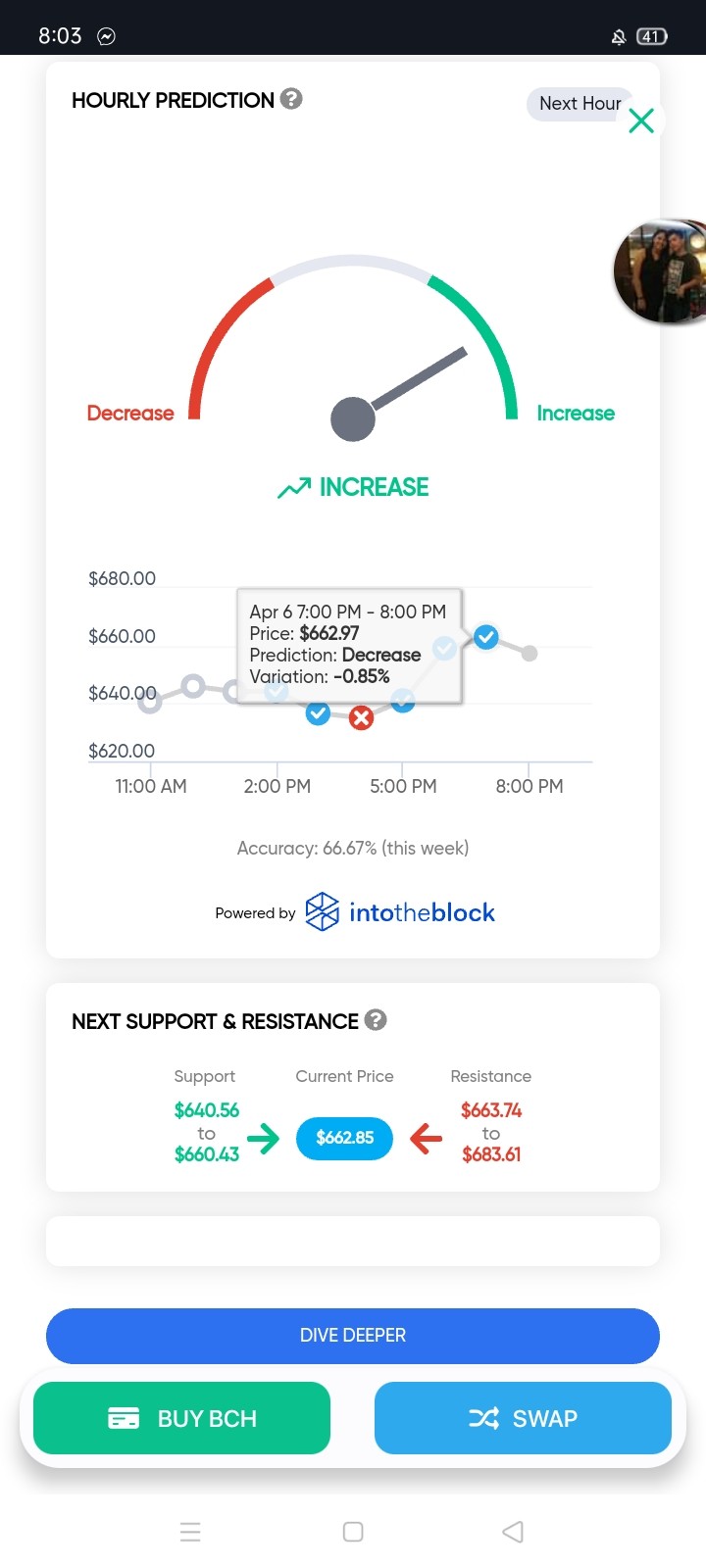
Task: Select the blue checkmark point near 8:00 PM
Action: click(x=486, y=638)
